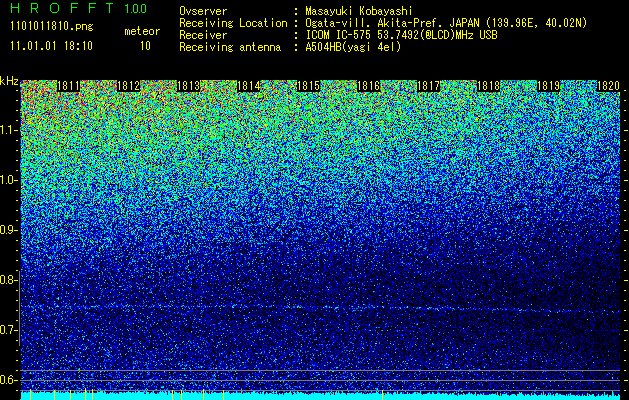Select the ICOM IC-575 53.7492 MHz USB text

click(401, 35)
